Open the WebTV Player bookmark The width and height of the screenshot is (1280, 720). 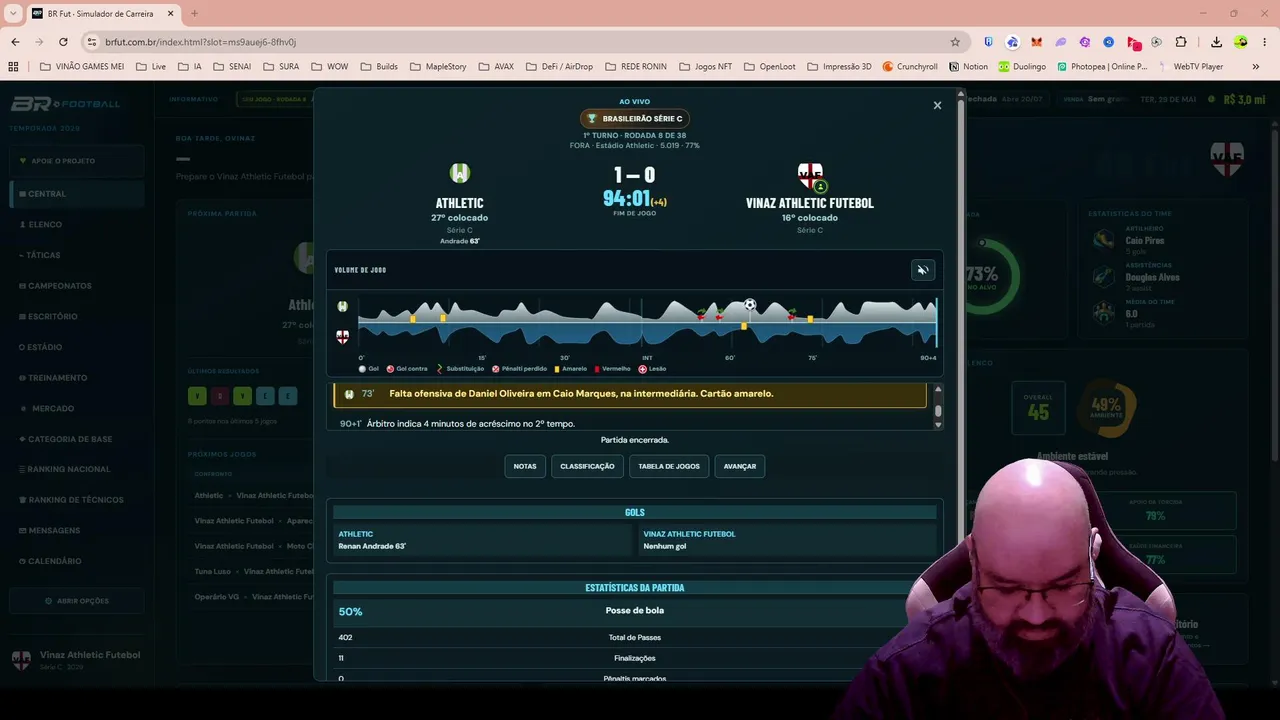[x=1191, y=67]
